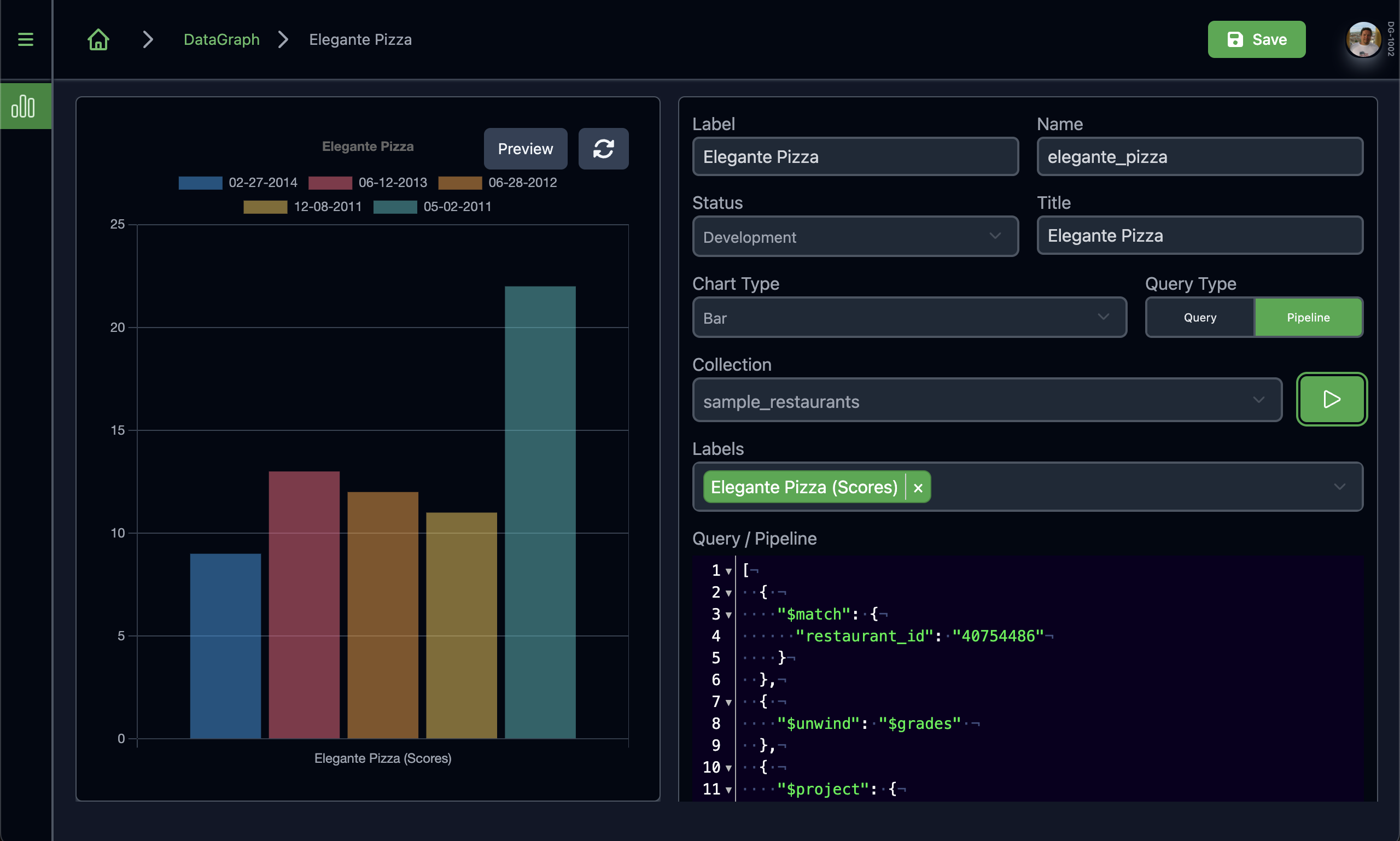Click inside the Title input field
1400x841 pixels.
coord(1199,235)
